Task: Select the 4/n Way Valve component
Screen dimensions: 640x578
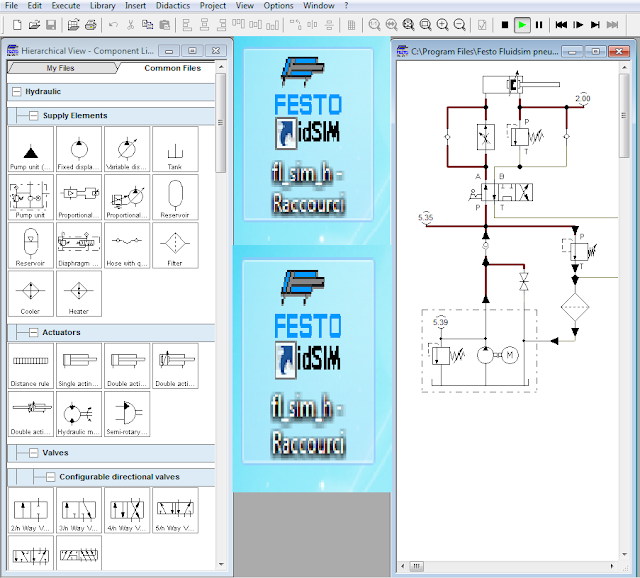Action: (127, 510)
